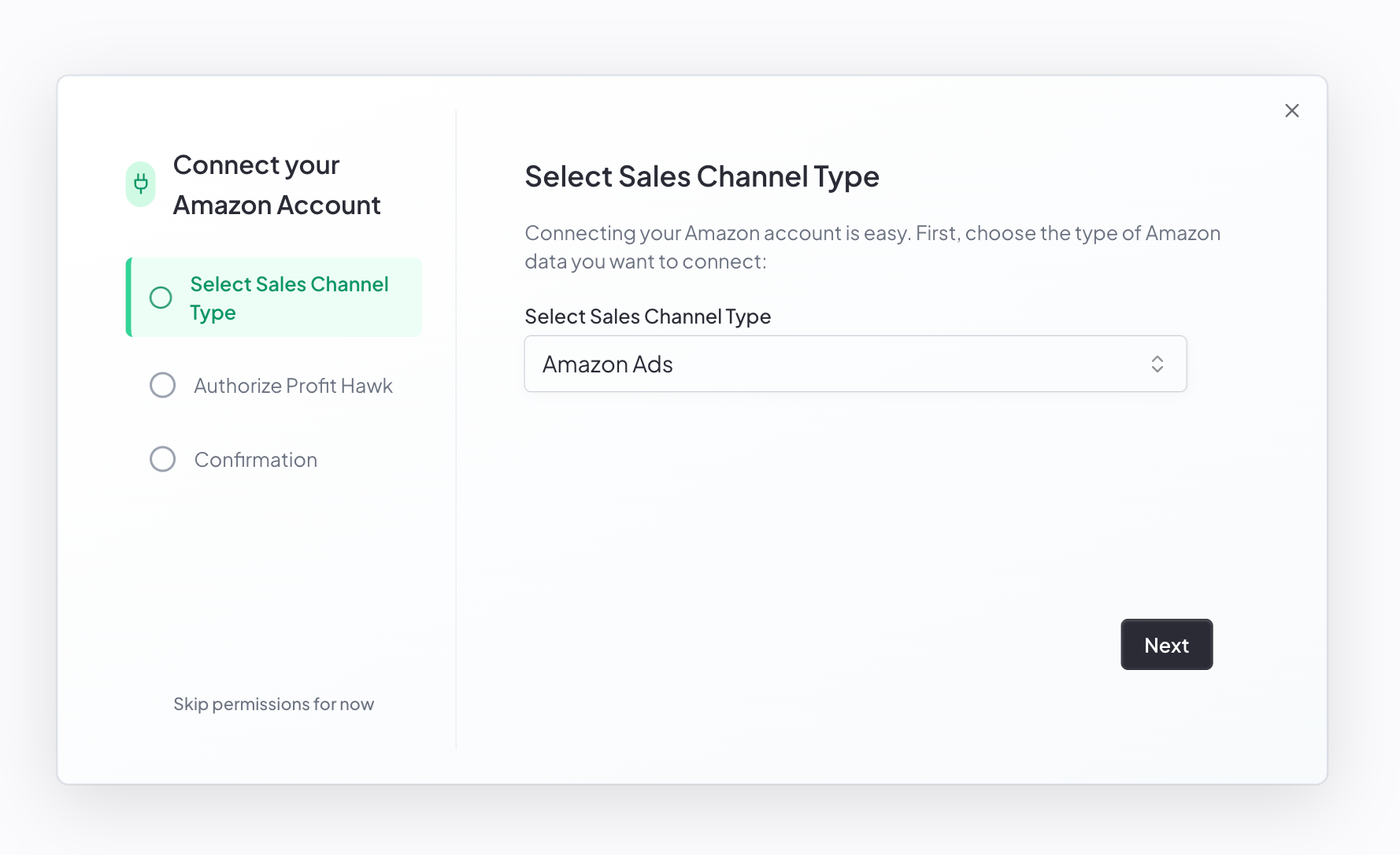Image resolution: width=1400 pixels, height=855 pixels.
Task: Go to Select Sales Channel Type step label
Action: tap(289, 298)
